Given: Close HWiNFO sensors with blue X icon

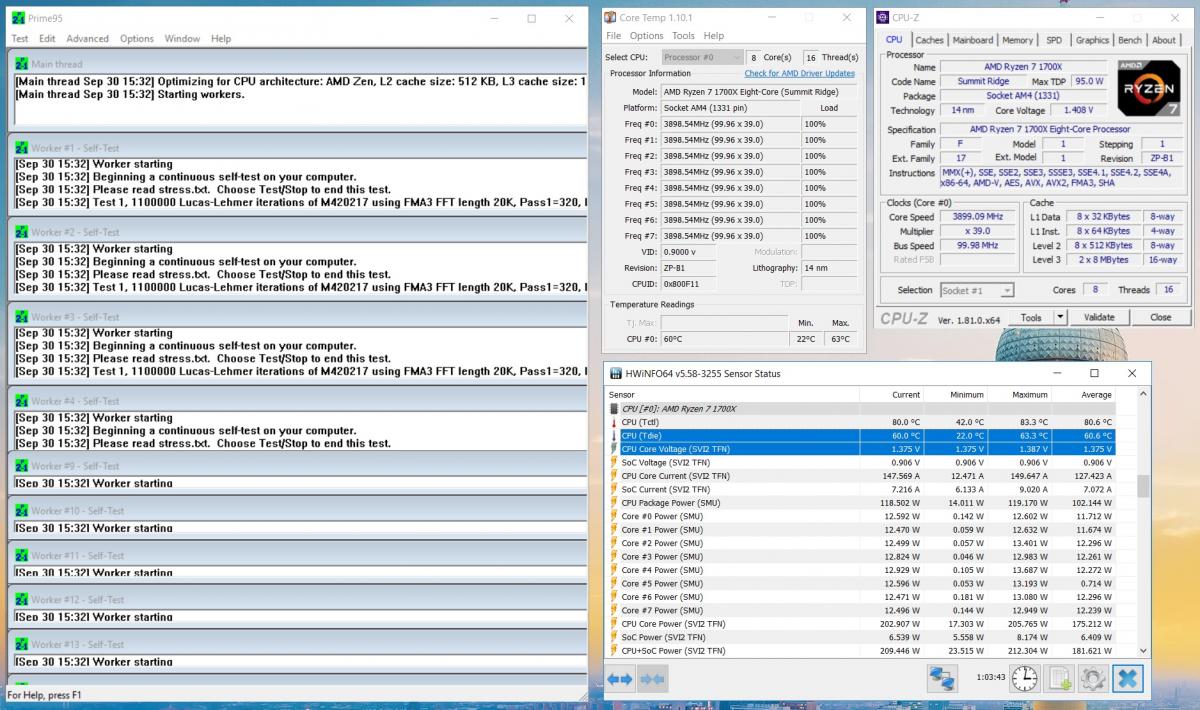Looking at the screenshot, I should click(1126, 678).
